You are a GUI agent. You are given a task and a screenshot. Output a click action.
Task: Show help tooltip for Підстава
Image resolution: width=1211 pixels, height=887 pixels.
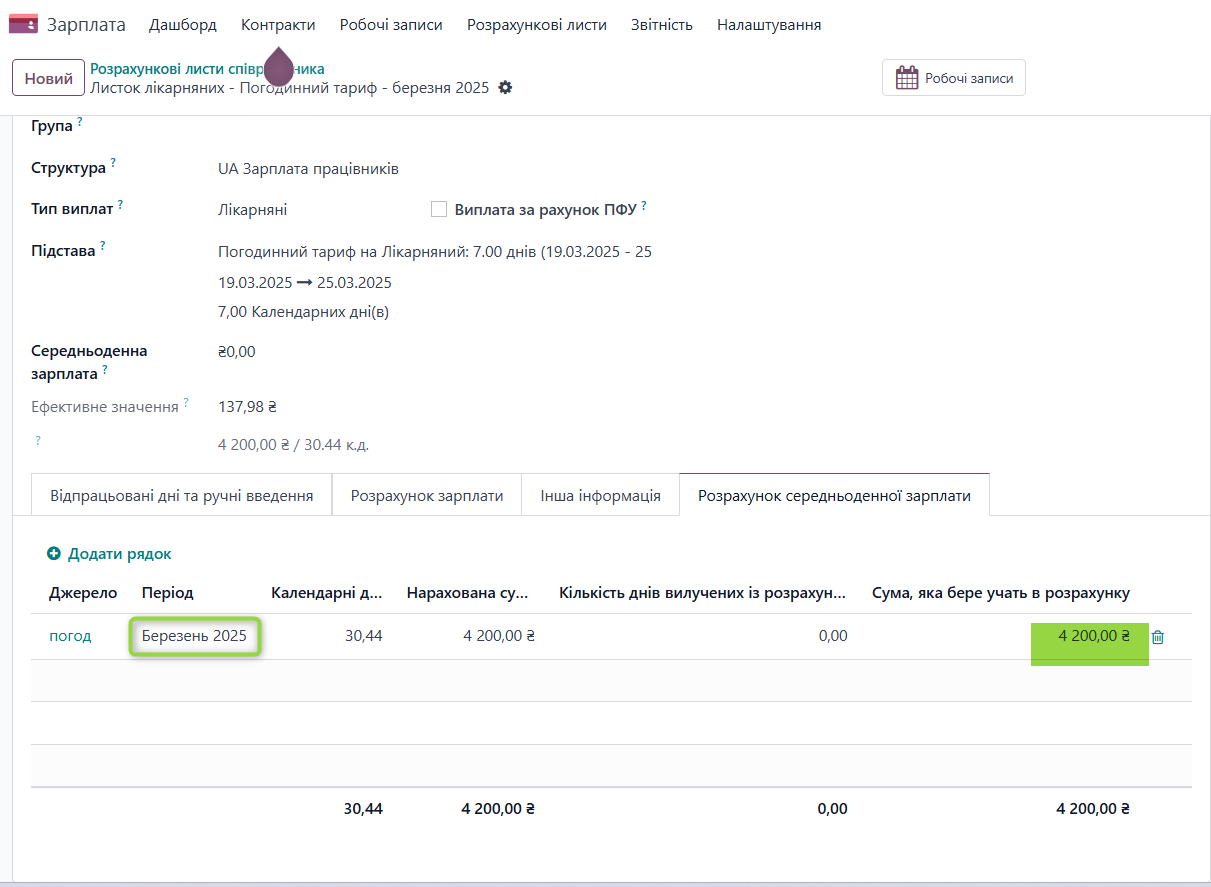pyautogui.click(x=102, y=245)
